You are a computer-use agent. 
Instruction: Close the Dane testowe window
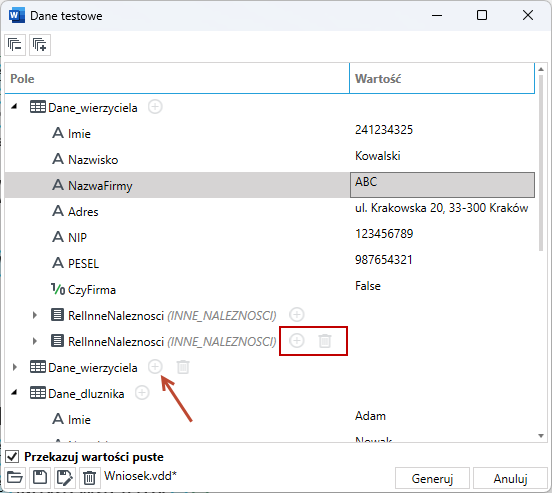tap(528, 15)
